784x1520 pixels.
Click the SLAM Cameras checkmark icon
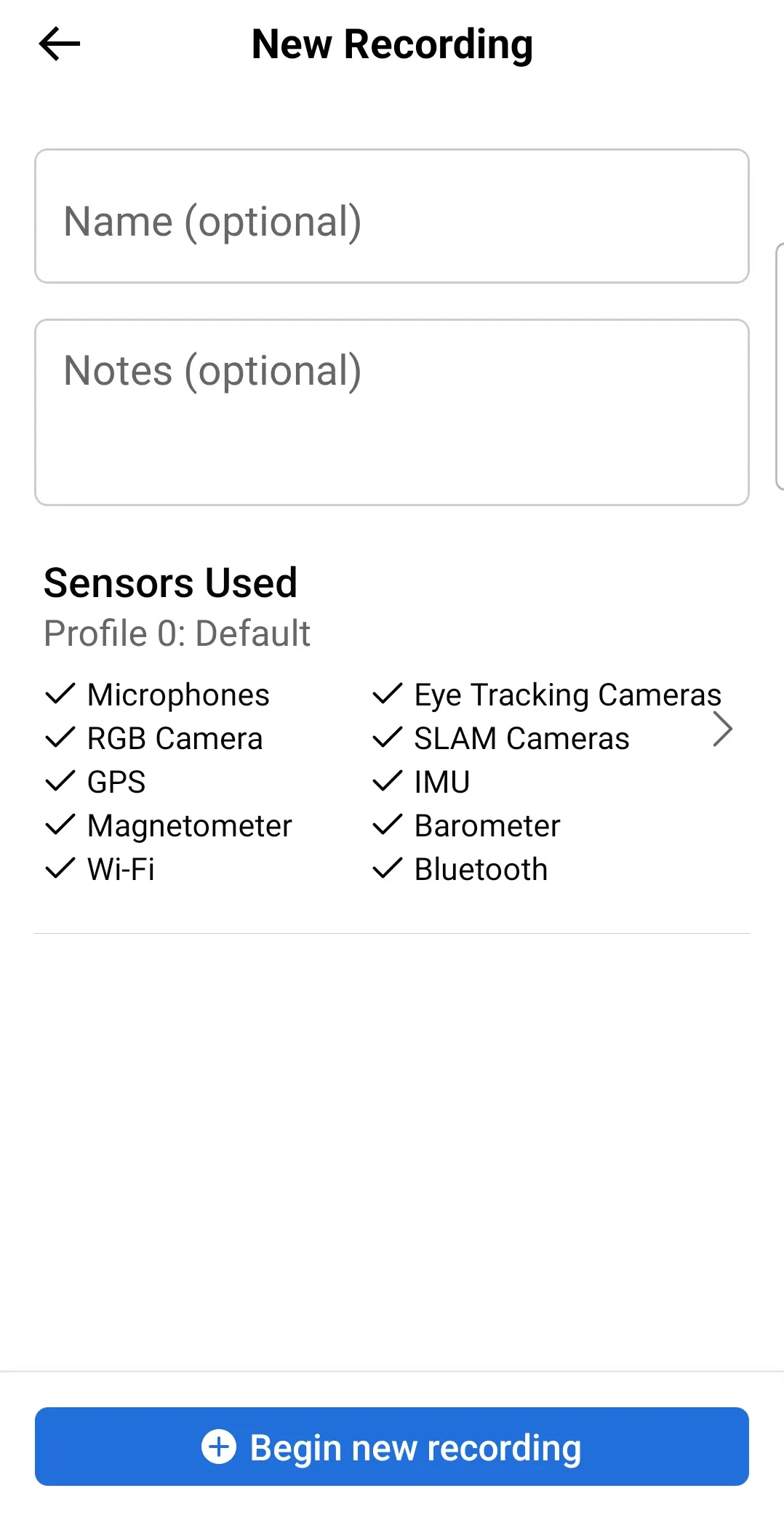tap(388, 737)
